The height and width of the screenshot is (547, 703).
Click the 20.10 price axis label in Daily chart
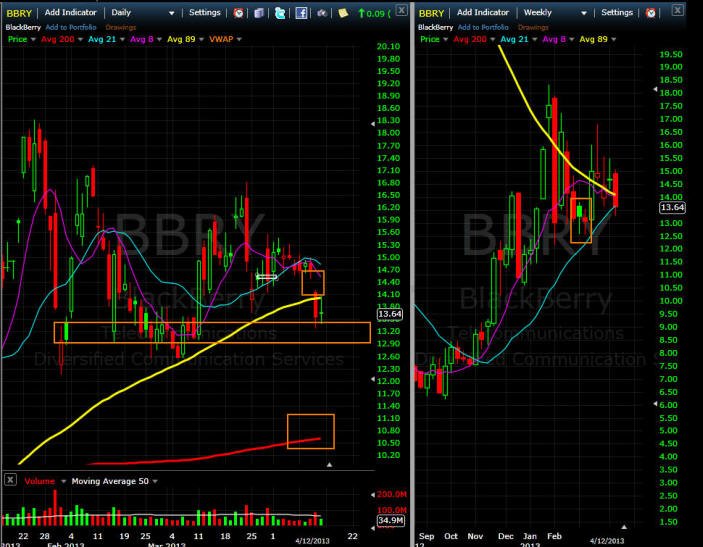388,46
